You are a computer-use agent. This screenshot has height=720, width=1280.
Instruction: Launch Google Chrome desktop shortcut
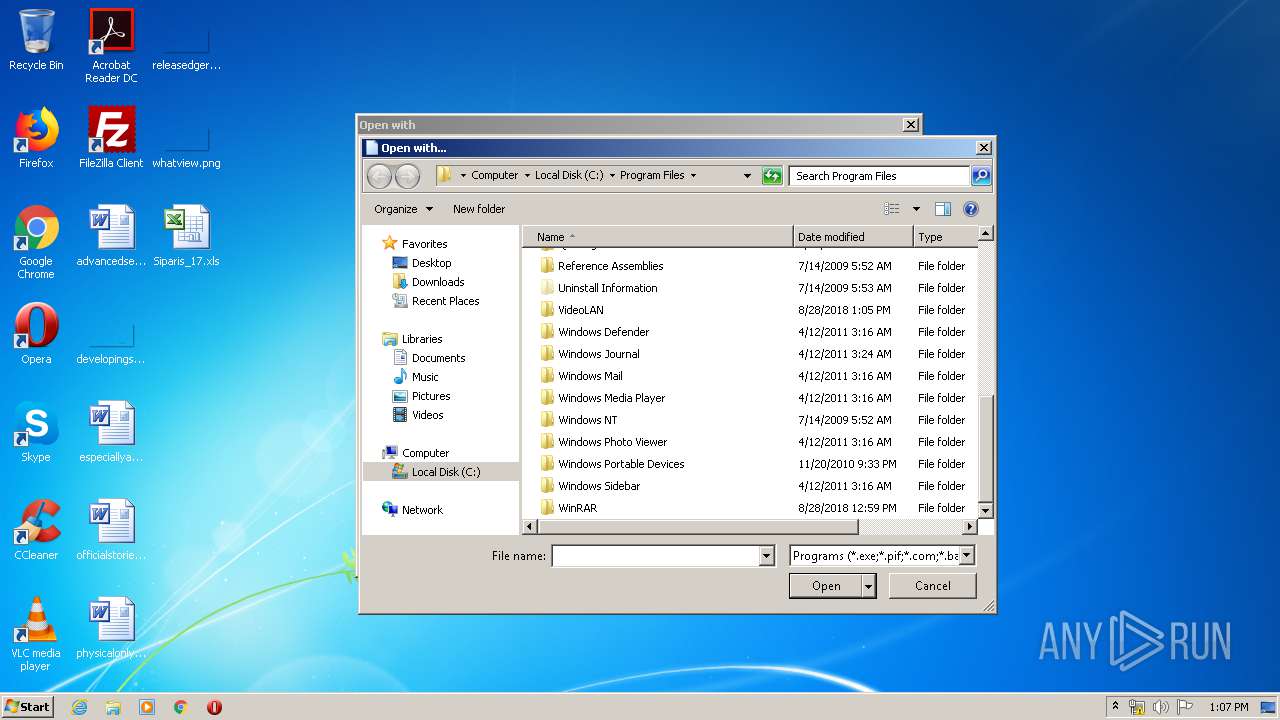36,242
